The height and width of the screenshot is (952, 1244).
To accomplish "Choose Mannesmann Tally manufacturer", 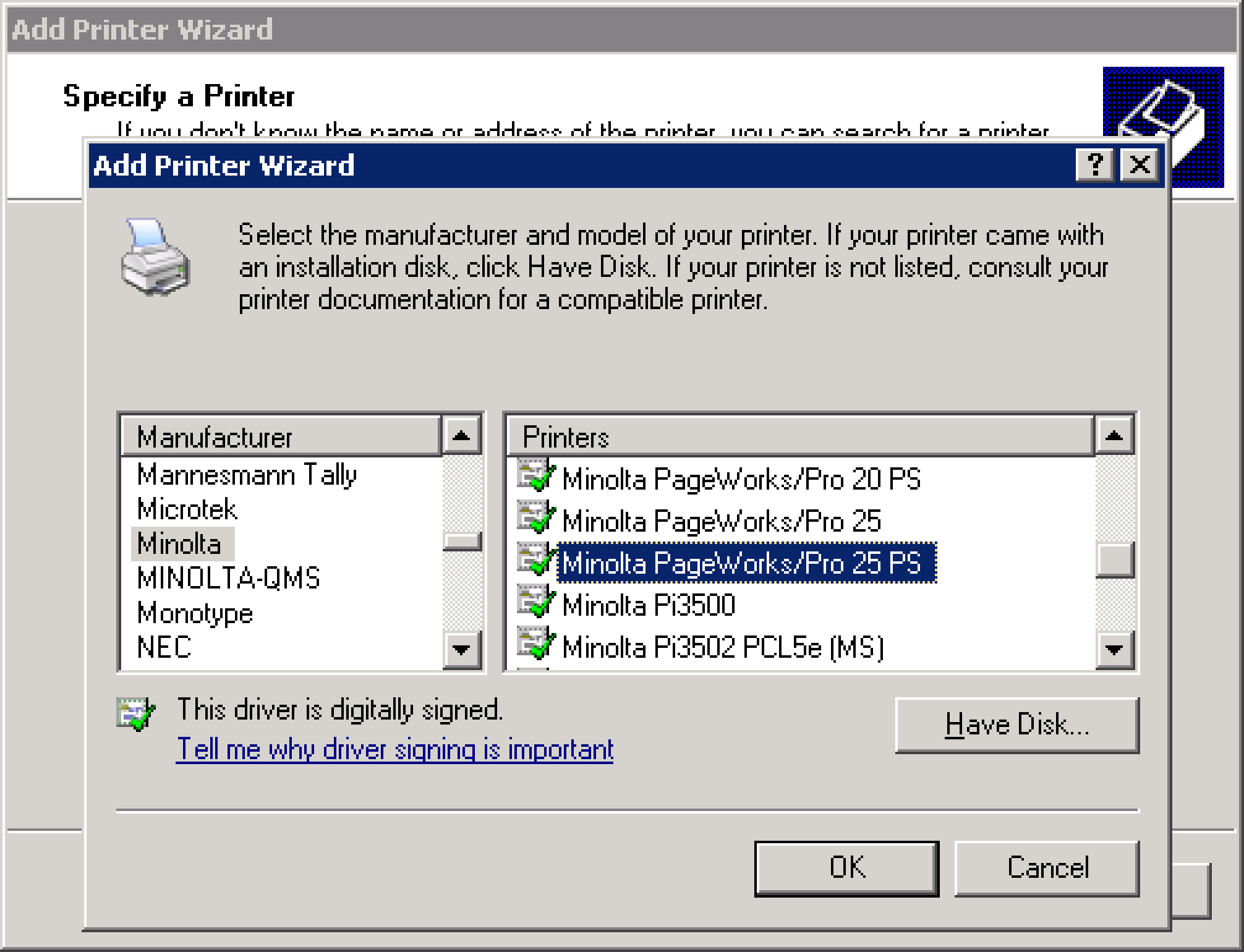I will pos(246,475).
